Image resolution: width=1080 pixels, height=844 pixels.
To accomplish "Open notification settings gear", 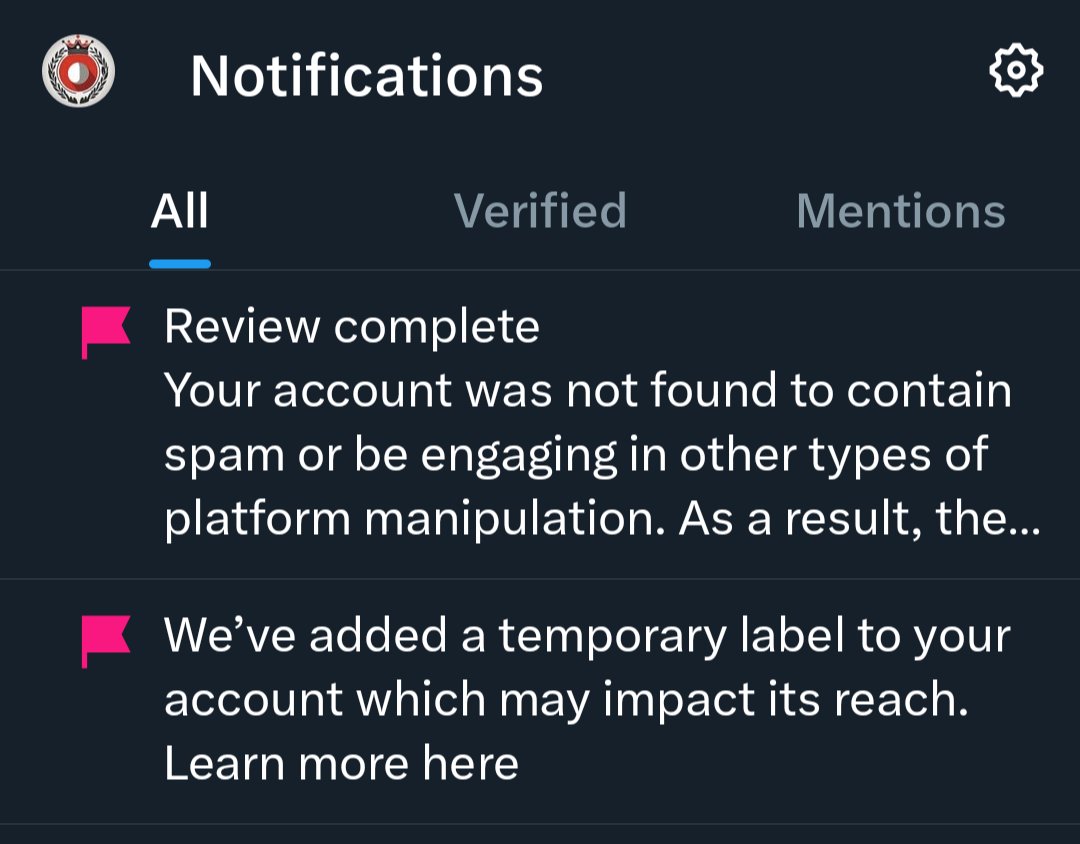I will pyautogui.click(x=1015, y=71).
